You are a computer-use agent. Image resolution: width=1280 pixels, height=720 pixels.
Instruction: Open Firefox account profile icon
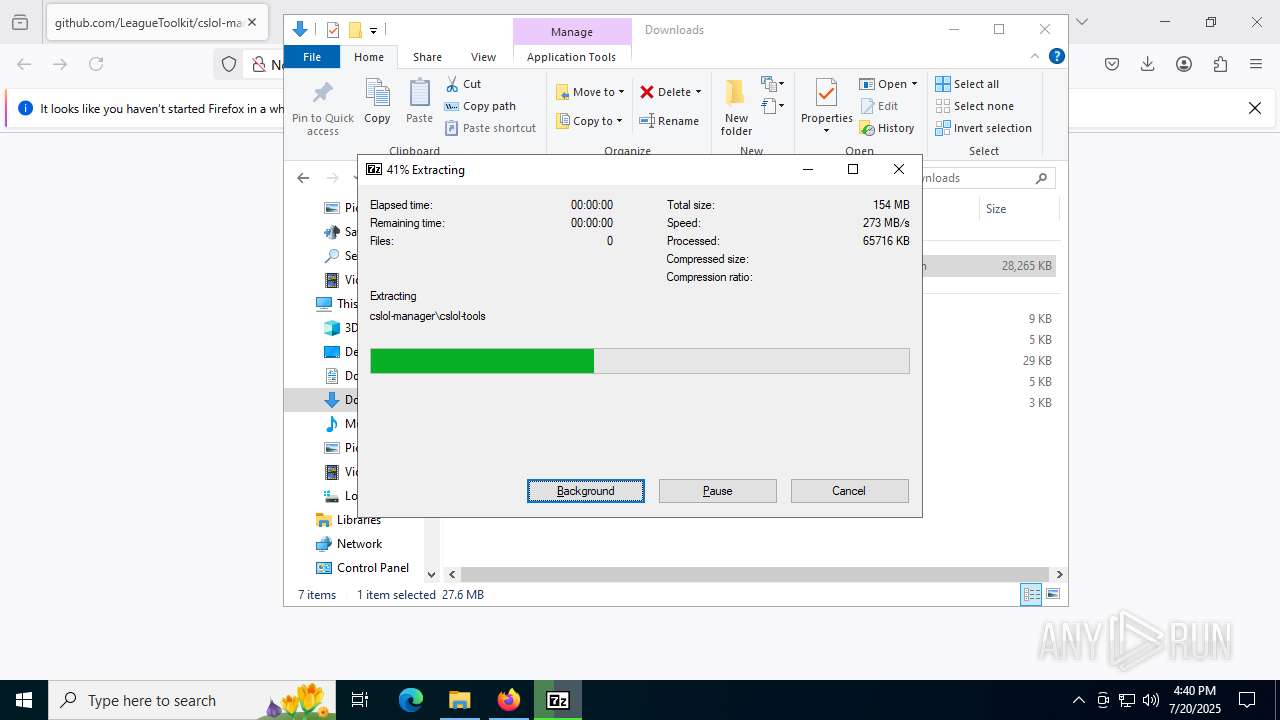(1184, 64)
